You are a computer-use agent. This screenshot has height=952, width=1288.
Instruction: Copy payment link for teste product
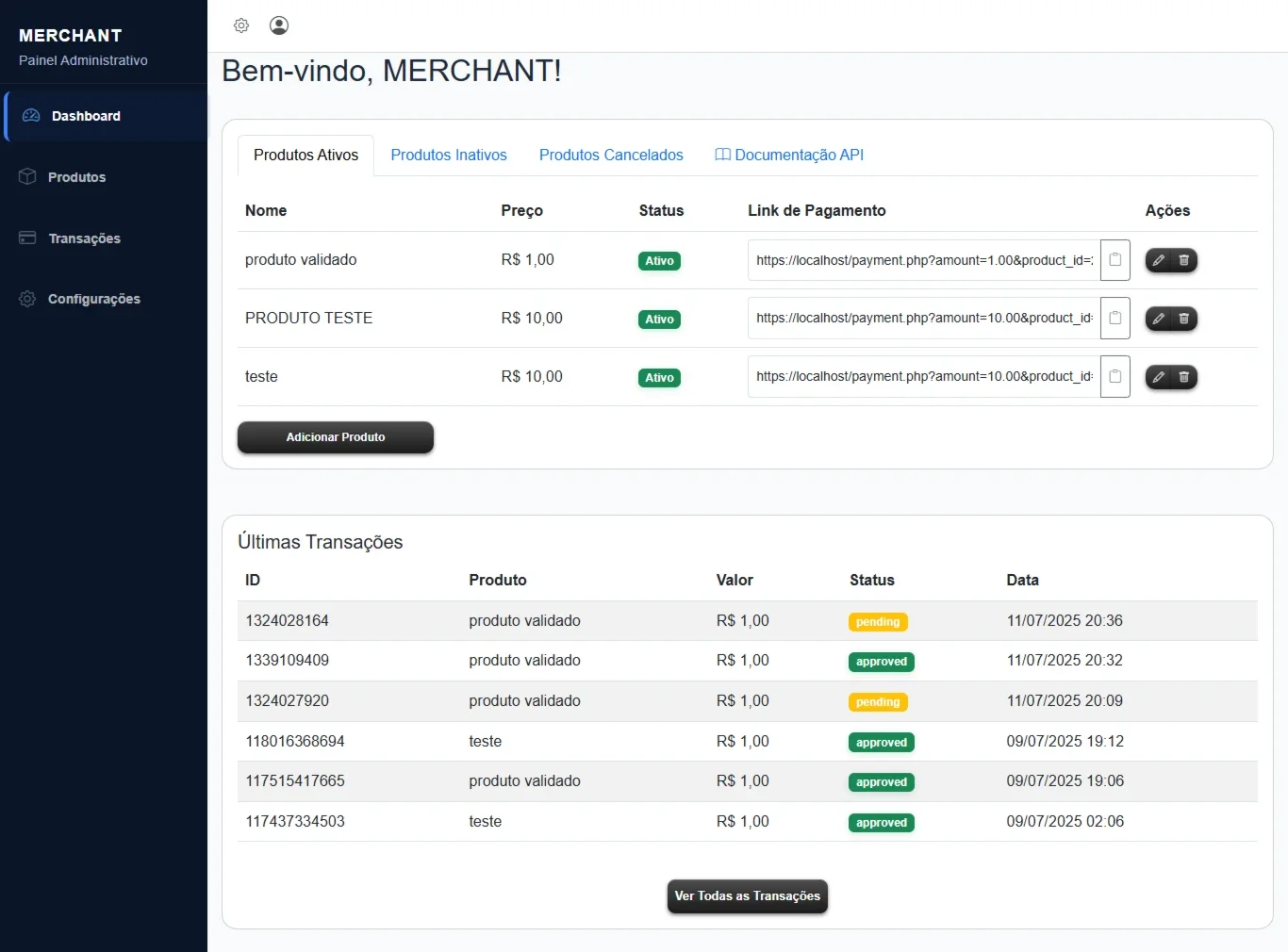tap(1115, 377)
